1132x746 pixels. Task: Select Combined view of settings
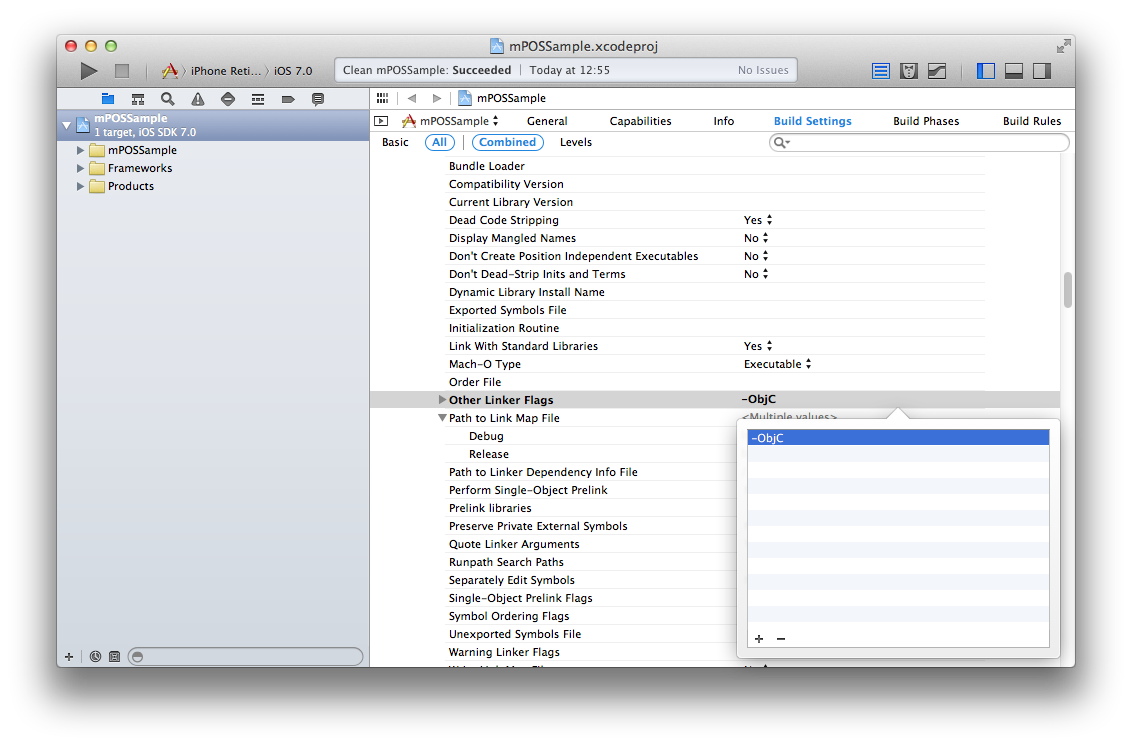508,142
